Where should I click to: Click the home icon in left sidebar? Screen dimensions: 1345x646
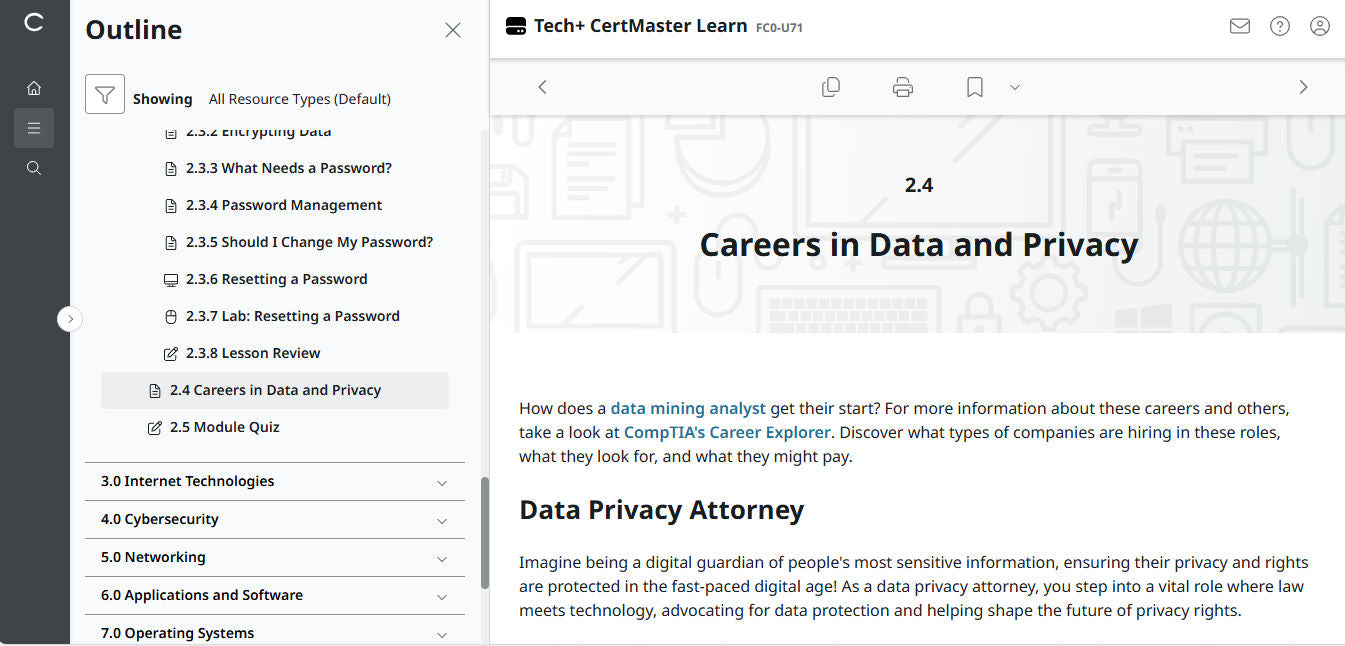click(x=34, y=88)
